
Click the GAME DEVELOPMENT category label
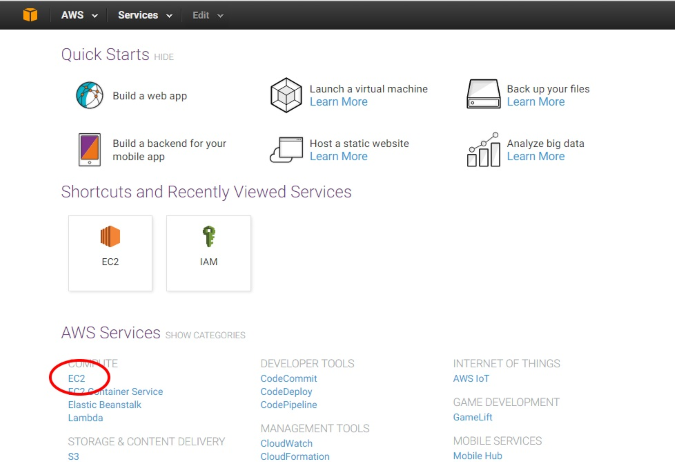click(x=506, y=402)
